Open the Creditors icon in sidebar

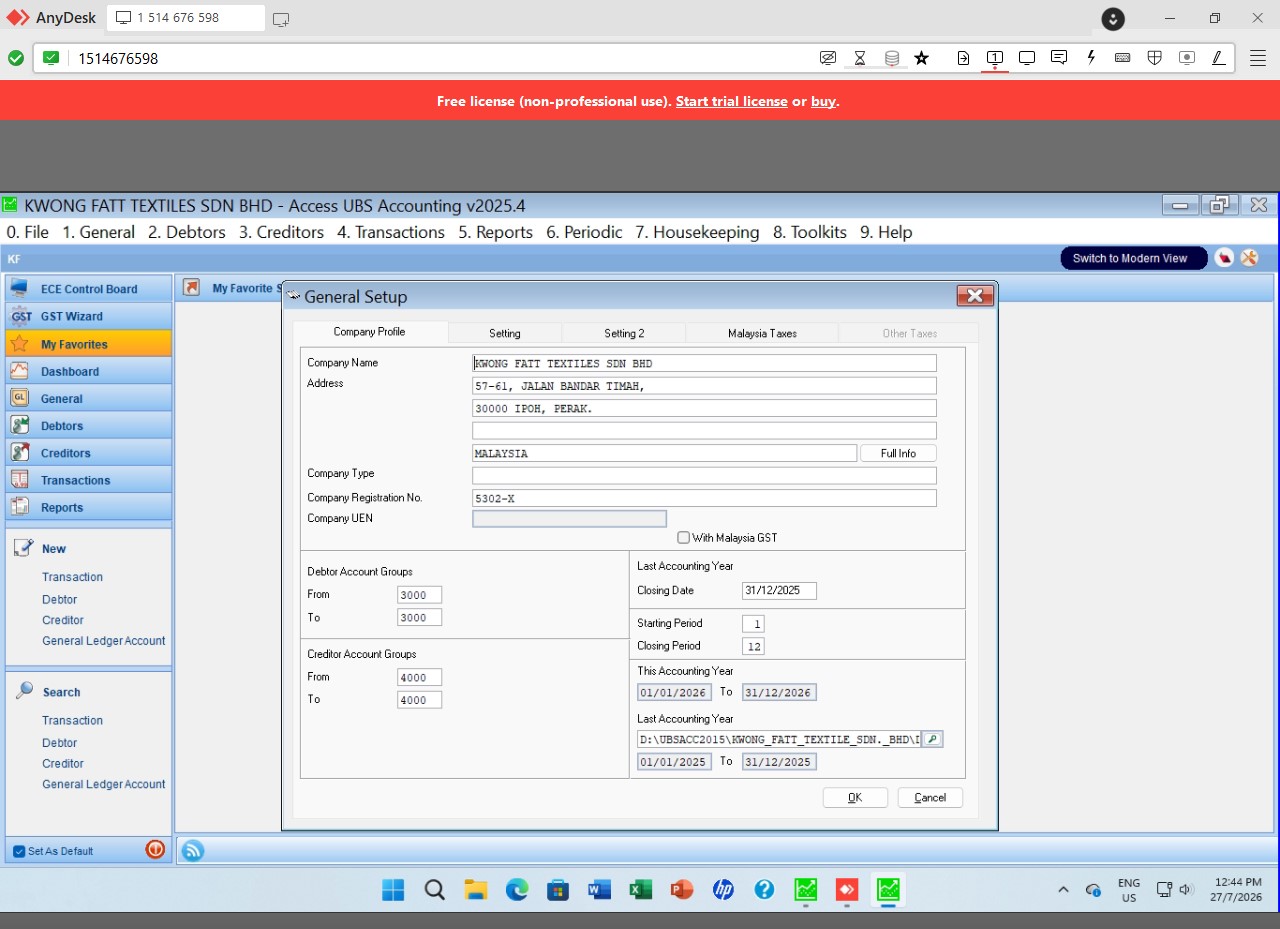(19, 452)
